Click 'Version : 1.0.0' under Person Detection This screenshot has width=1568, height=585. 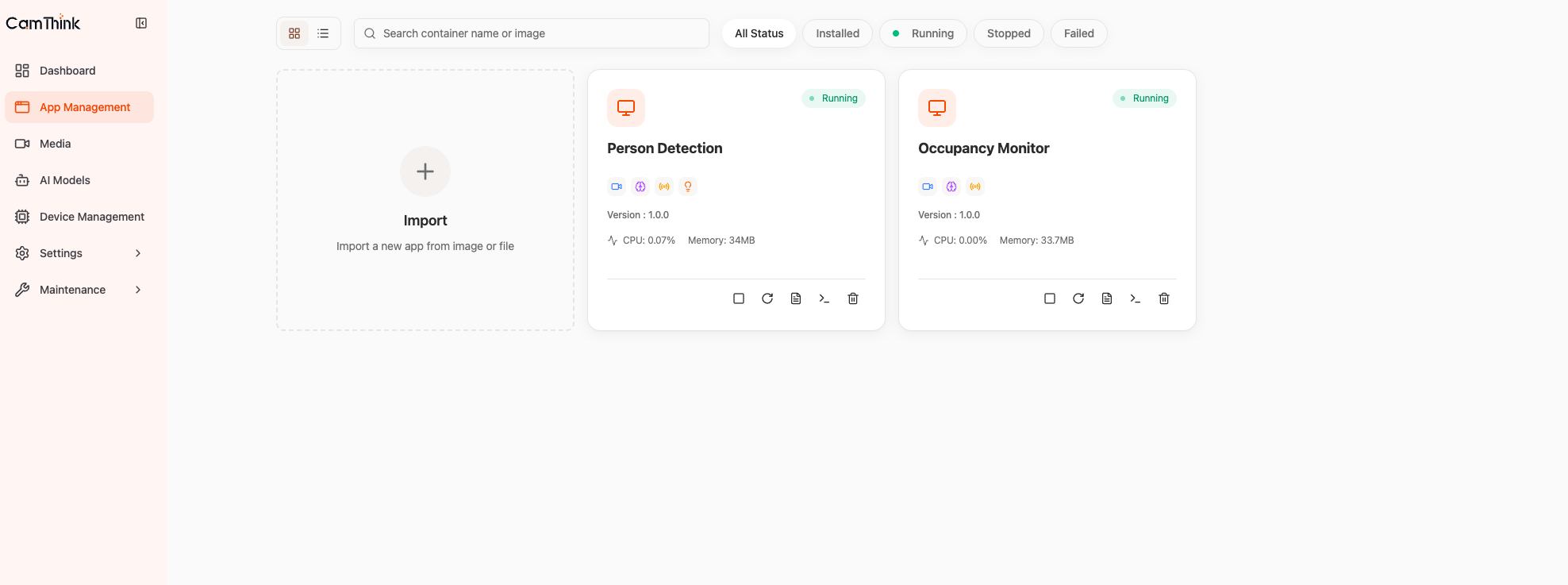coord(638,215)
